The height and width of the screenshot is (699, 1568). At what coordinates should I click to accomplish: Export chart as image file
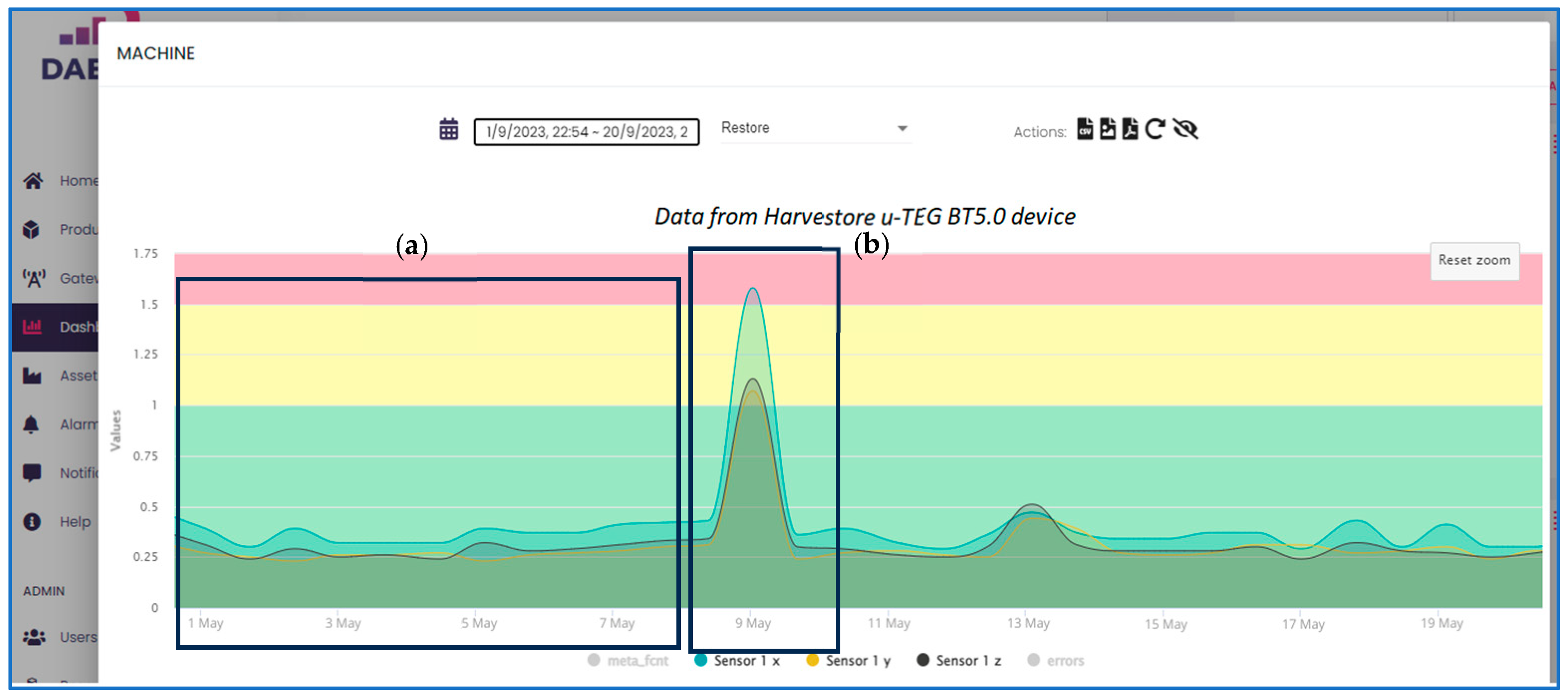coord(1107,129)
